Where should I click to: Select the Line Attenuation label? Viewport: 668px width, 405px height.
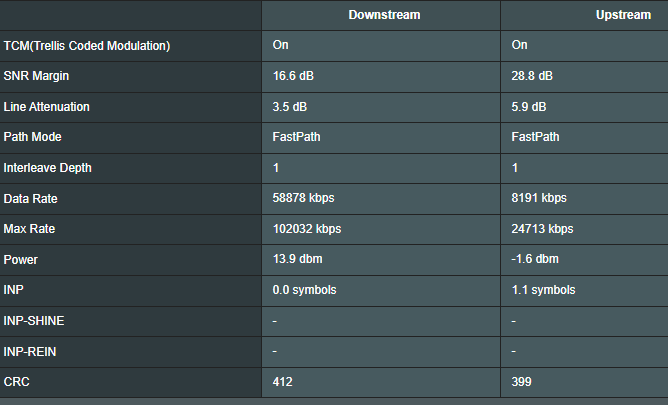46,106
